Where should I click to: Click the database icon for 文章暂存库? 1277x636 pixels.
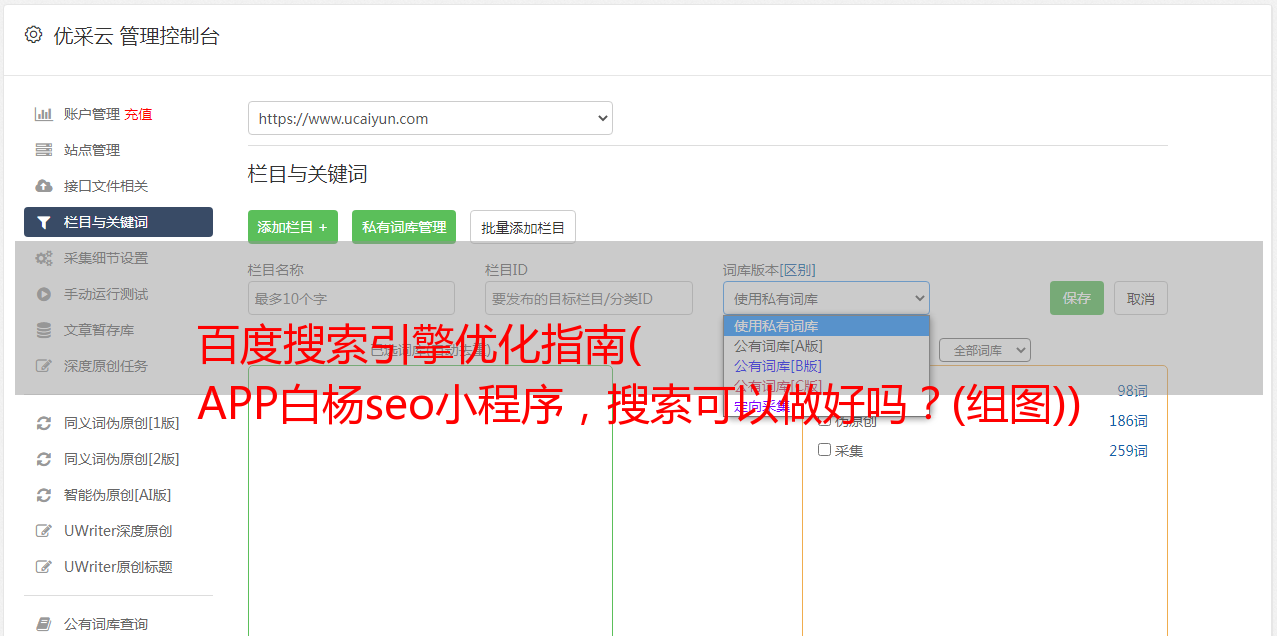44,330
